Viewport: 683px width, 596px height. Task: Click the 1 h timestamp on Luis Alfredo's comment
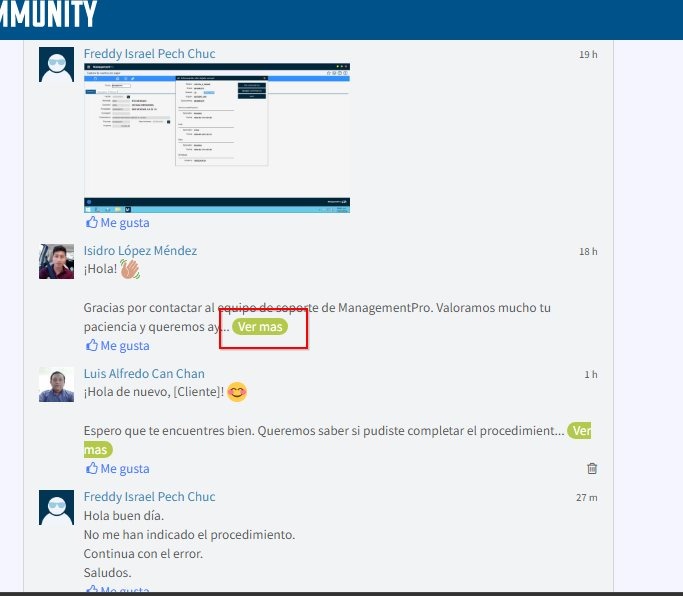tap(591, 375)
